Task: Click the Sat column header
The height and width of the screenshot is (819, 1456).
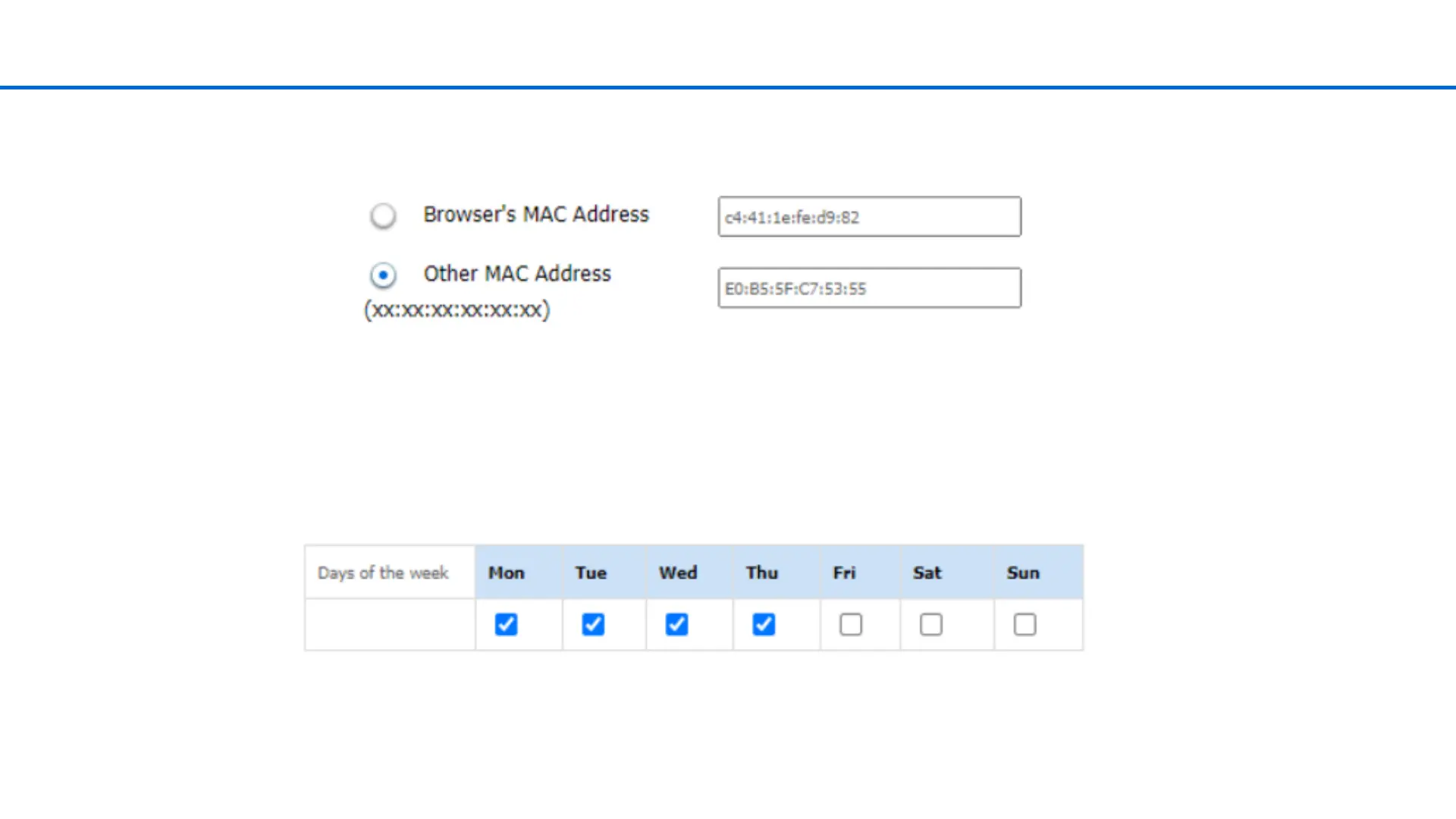Action: [x=927, y=573]
